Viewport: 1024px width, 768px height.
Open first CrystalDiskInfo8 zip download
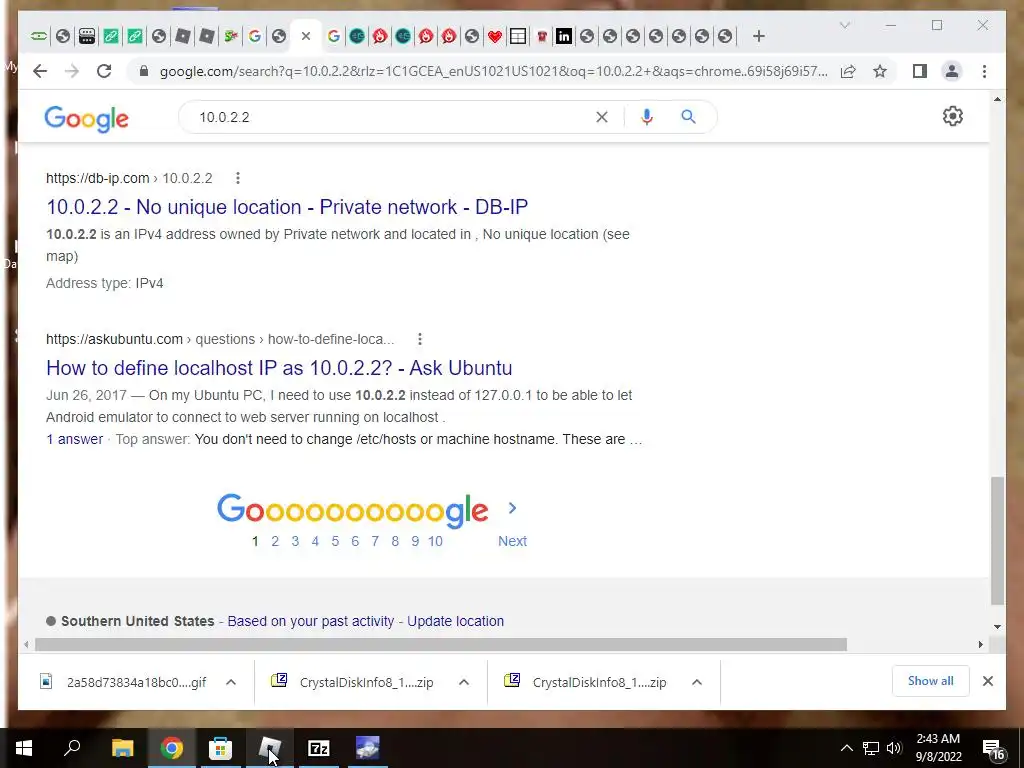click(355, 682)
